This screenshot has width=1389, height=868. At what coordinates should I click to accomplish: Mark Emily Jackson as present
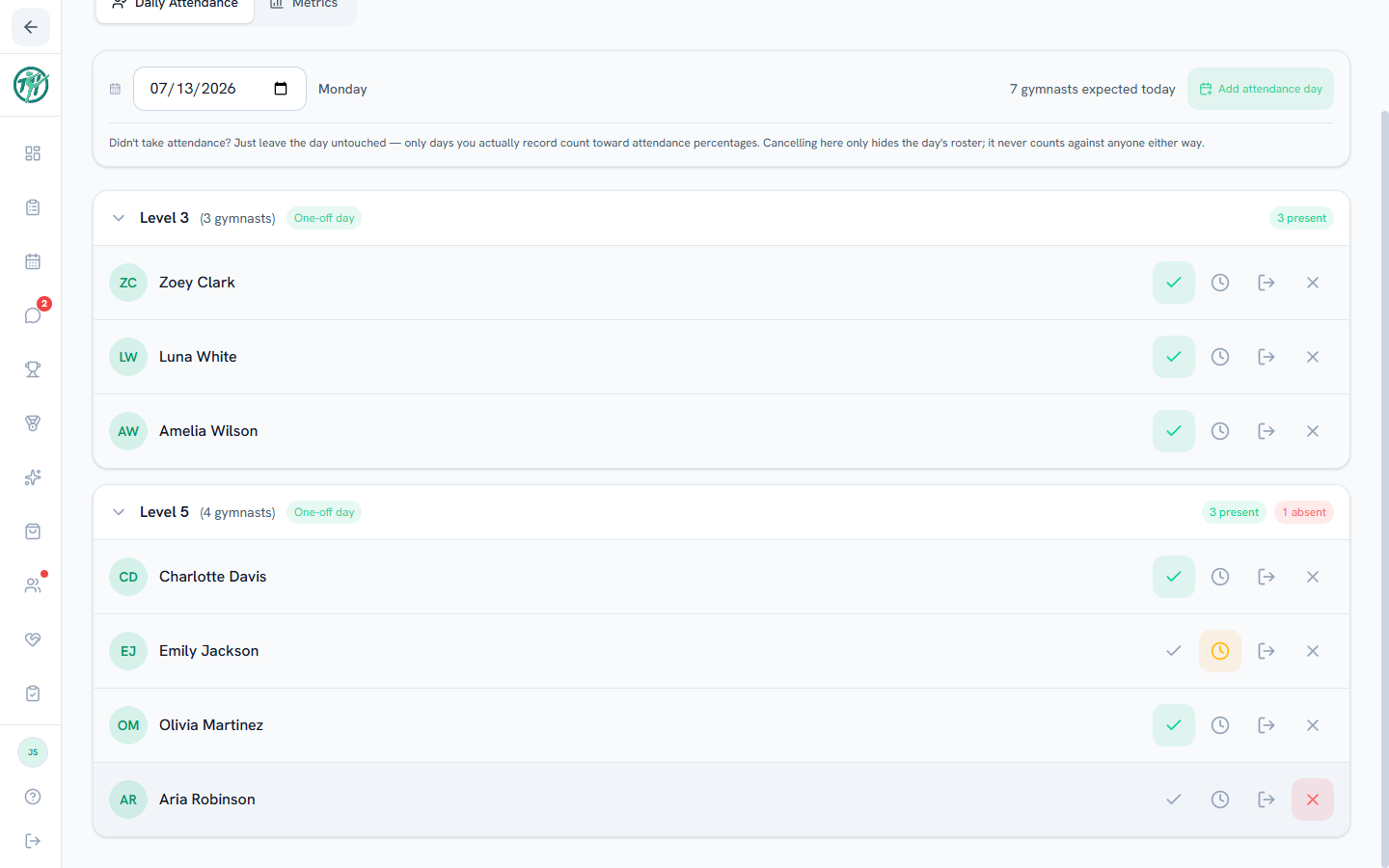tap(1174, 651)
